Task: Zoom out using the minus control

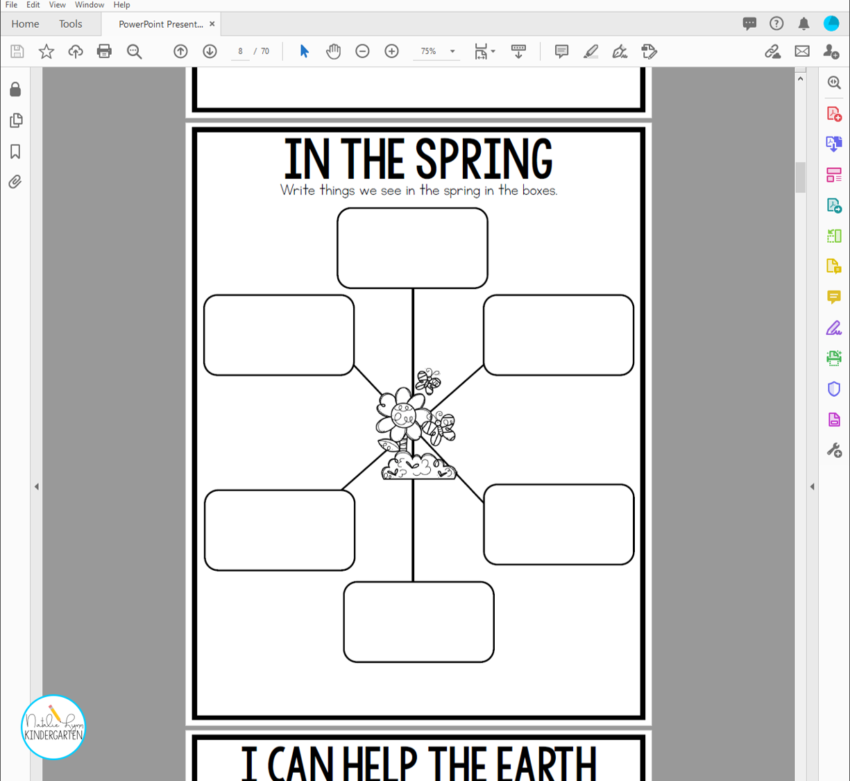Action: 362,51
